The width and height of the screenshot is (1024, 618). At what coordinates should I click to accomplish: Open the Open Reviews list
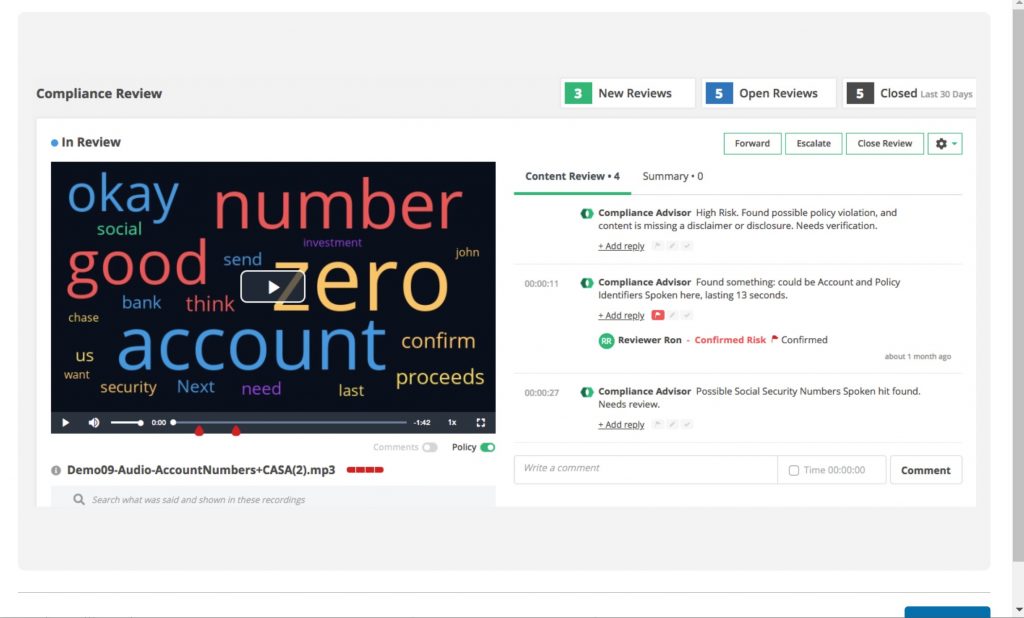[769, 93]
